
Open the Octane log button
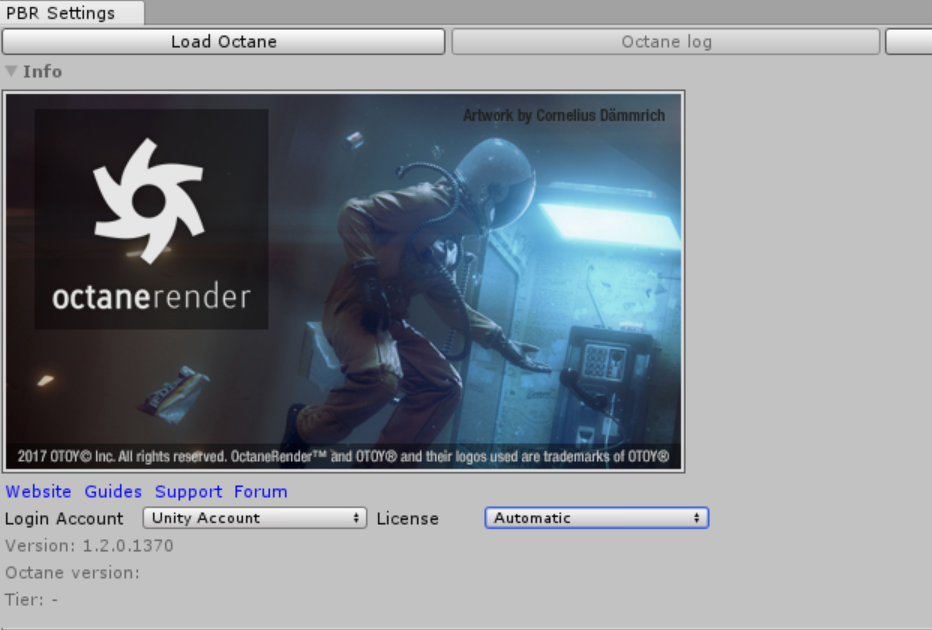(666, 42)
